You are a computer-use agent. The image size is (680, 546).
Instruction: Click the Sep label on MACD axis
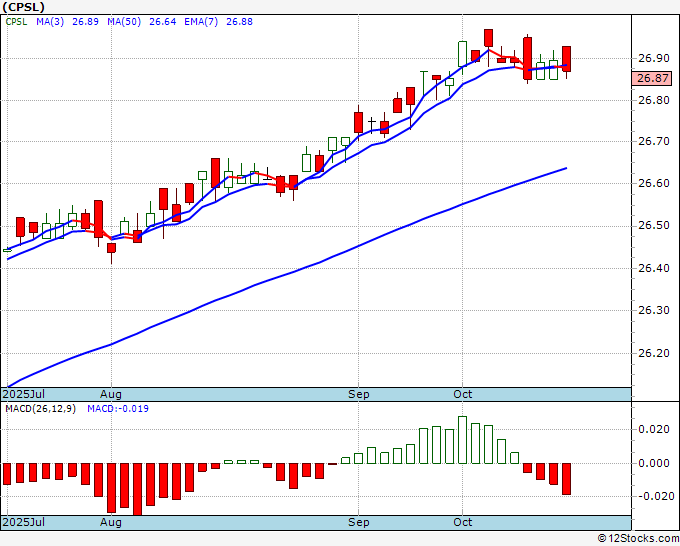pyautogui.click(x=359, y=522)
